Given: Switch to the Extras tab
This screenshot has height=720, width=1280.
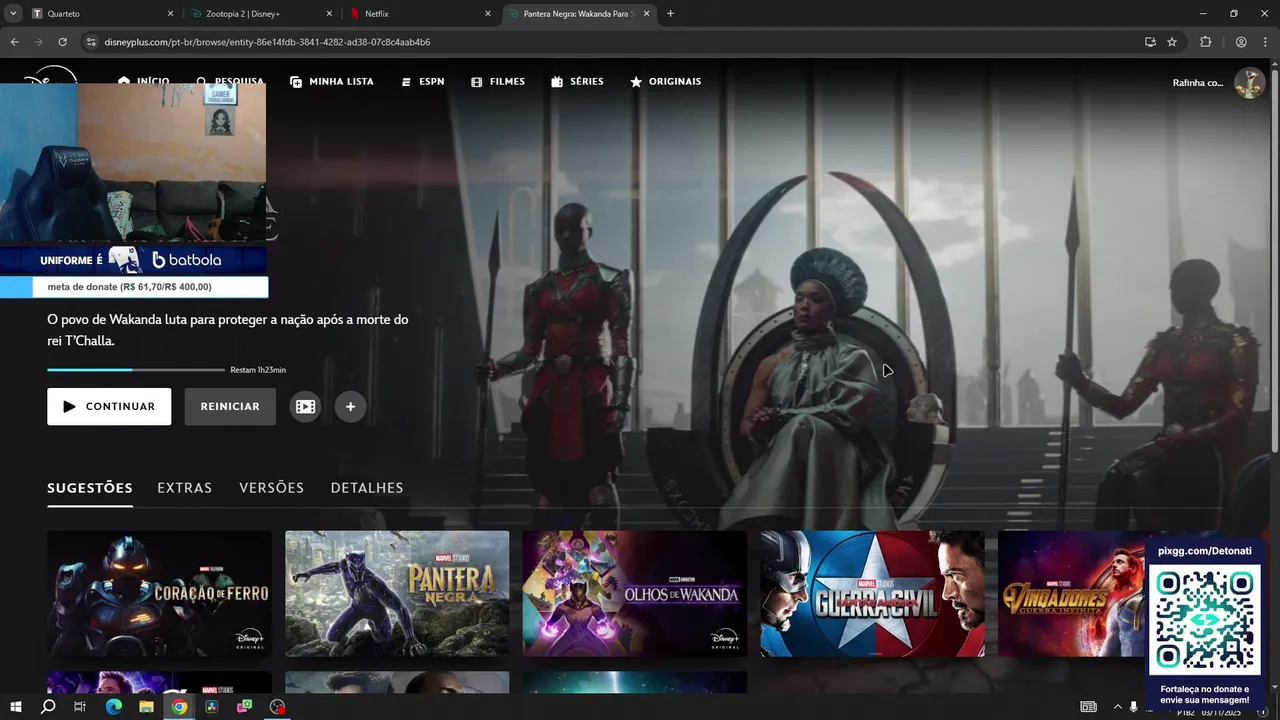Looking at the screenshot, I should point(185,488).
